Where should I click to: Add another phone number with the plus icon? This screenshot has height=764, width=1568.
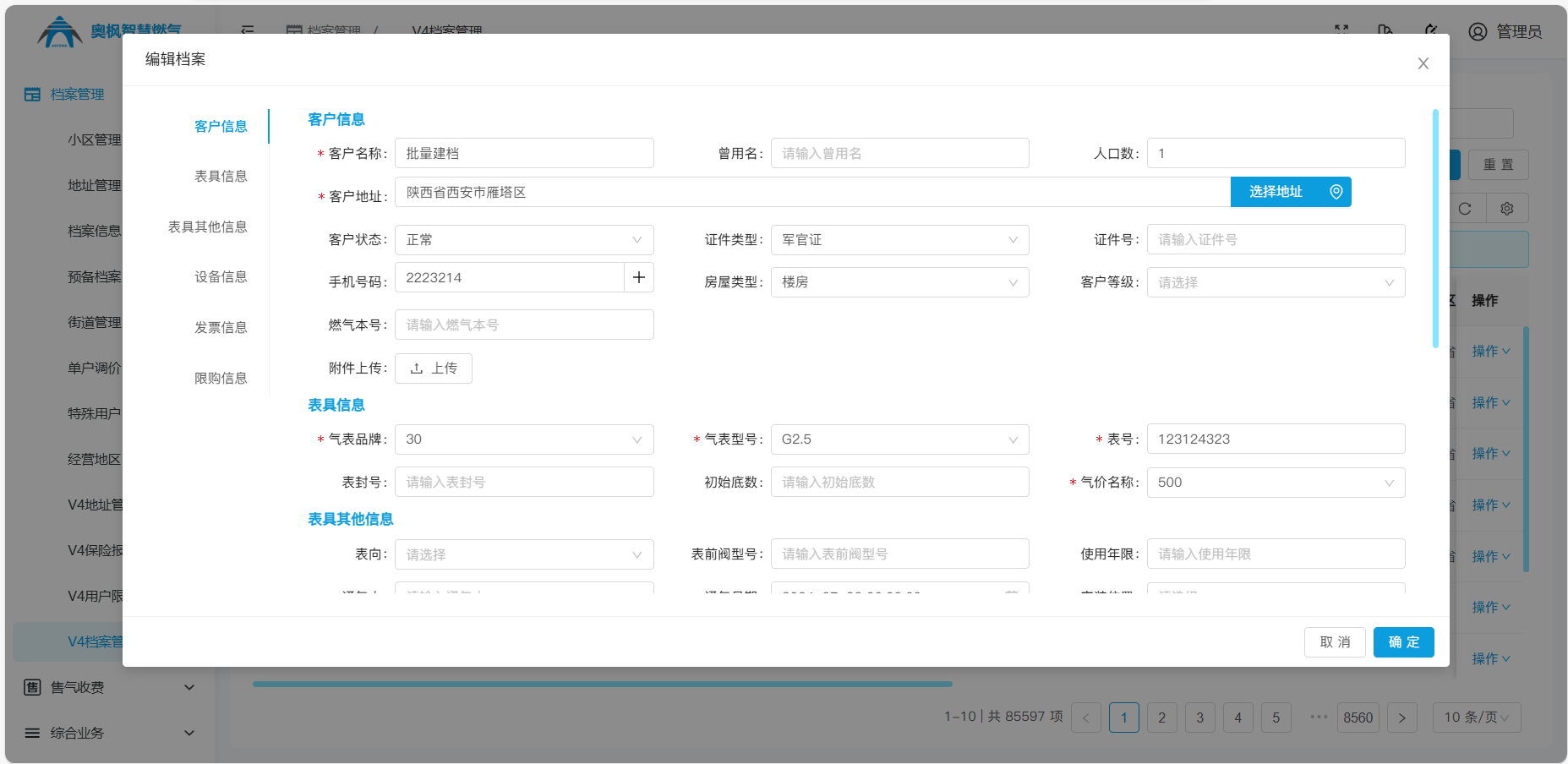[x=639, y=277]
